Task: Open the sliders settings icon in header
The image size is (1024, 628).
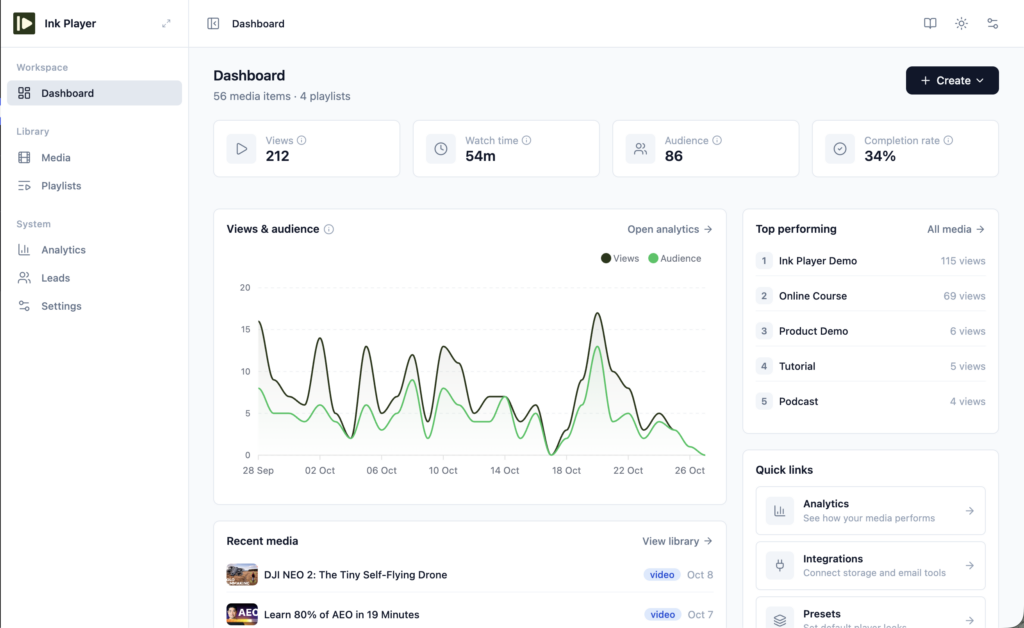Action: [993, 24]
